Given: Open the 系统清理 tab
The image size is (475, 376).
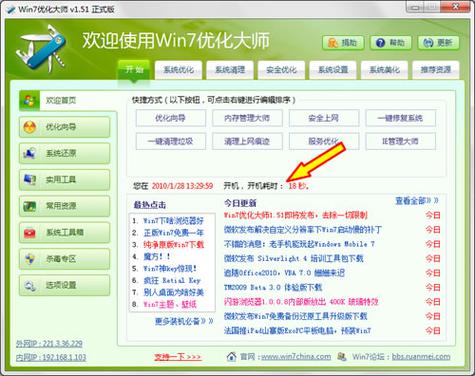Looking at the screenshot, I should 230,70.
